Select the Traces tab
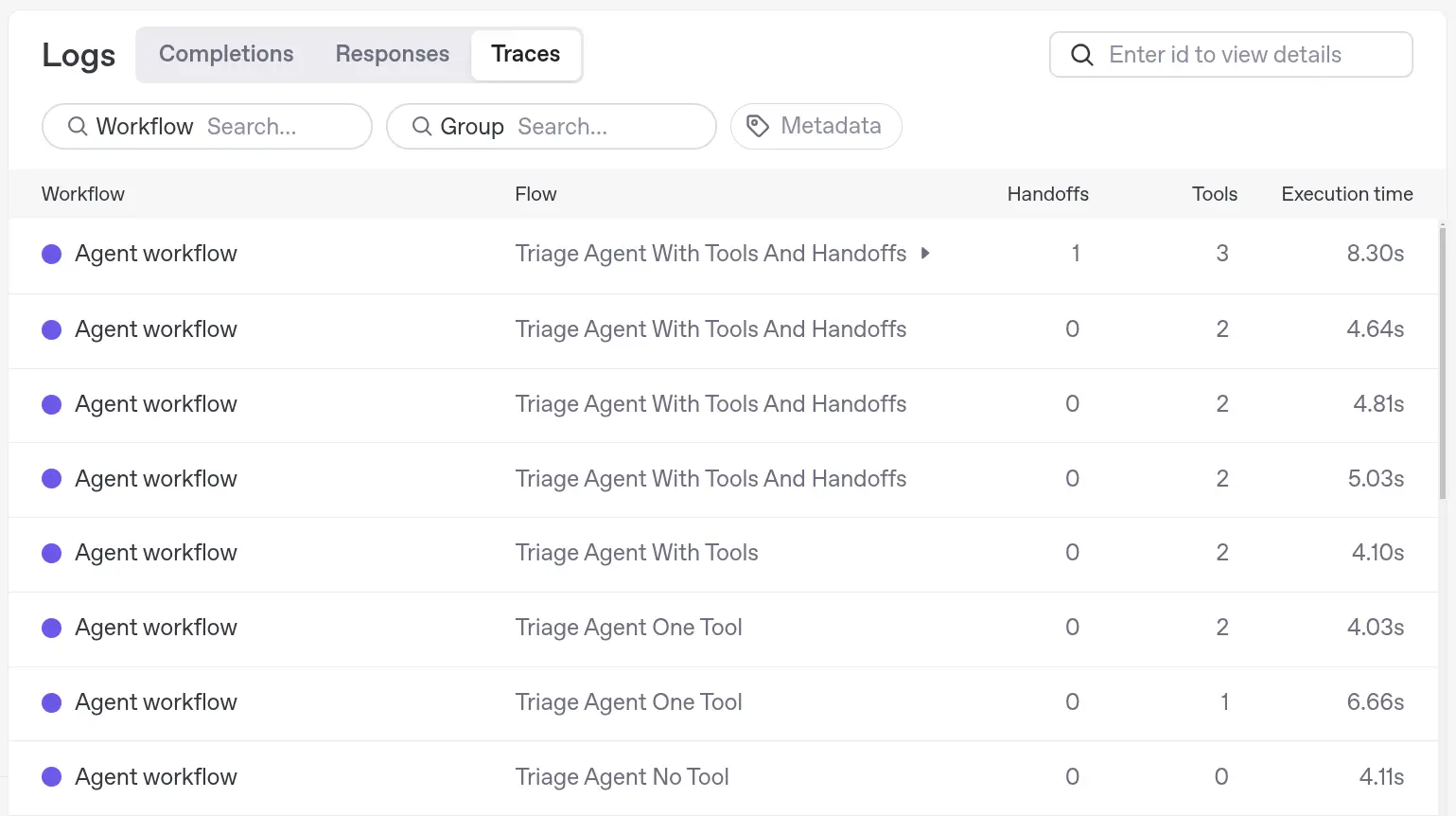This screenshot has height=816, width=1456. tap(526, 54)
